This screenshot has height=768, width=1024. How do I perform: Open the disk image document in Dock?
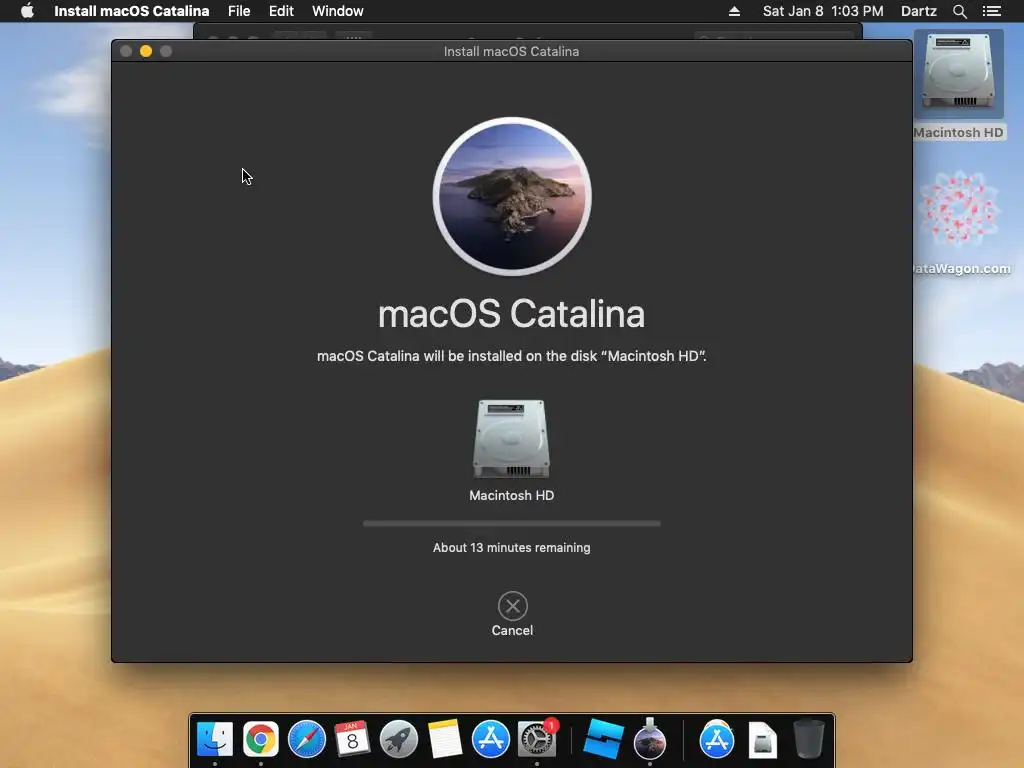(x=763, y=739)
